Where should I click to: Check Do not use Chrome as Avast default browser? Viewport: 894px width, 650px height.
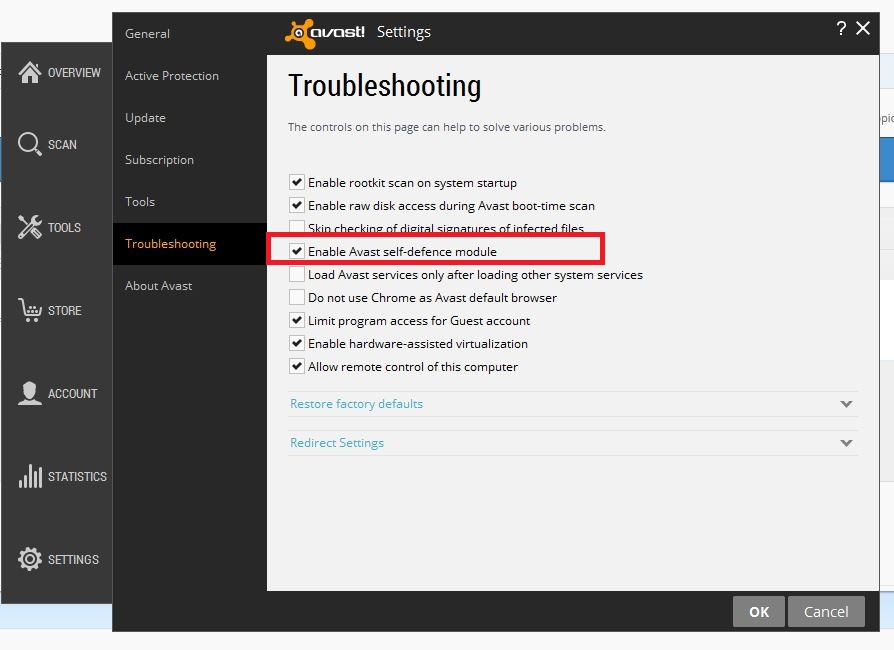tap(296, 297)
